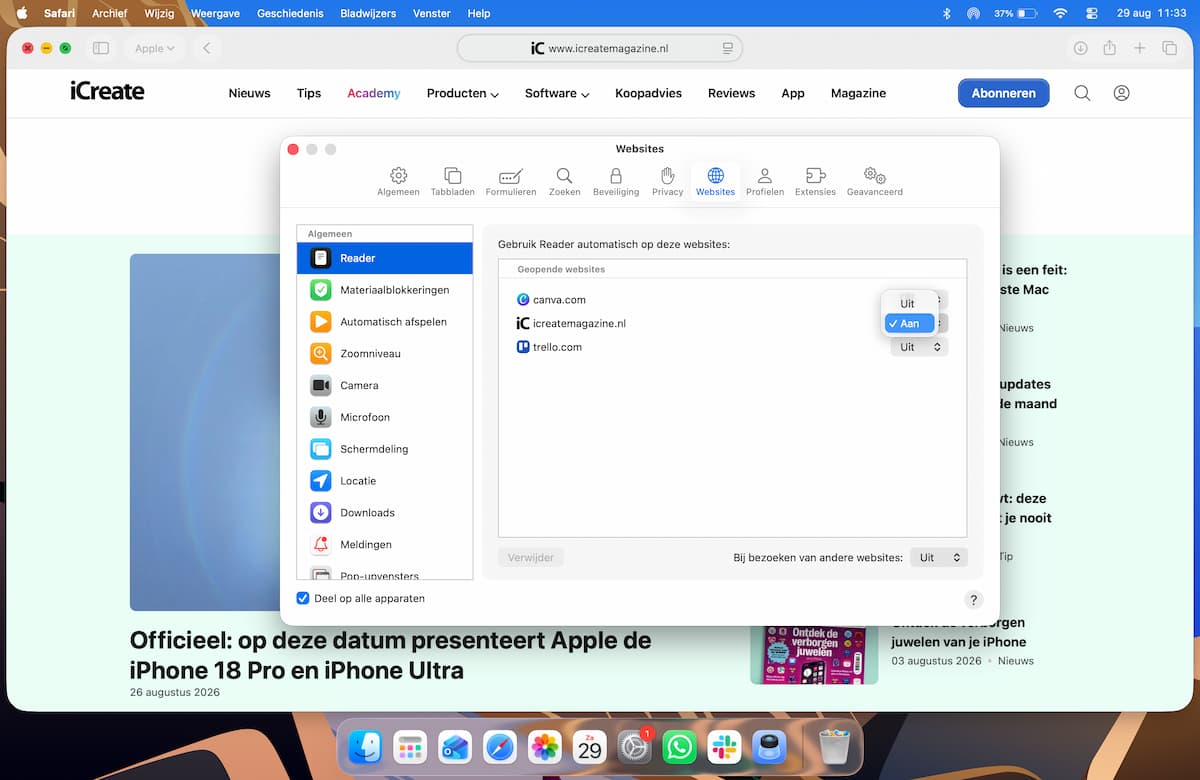
Task: Click the Abonneren button
Action: 1003,93
